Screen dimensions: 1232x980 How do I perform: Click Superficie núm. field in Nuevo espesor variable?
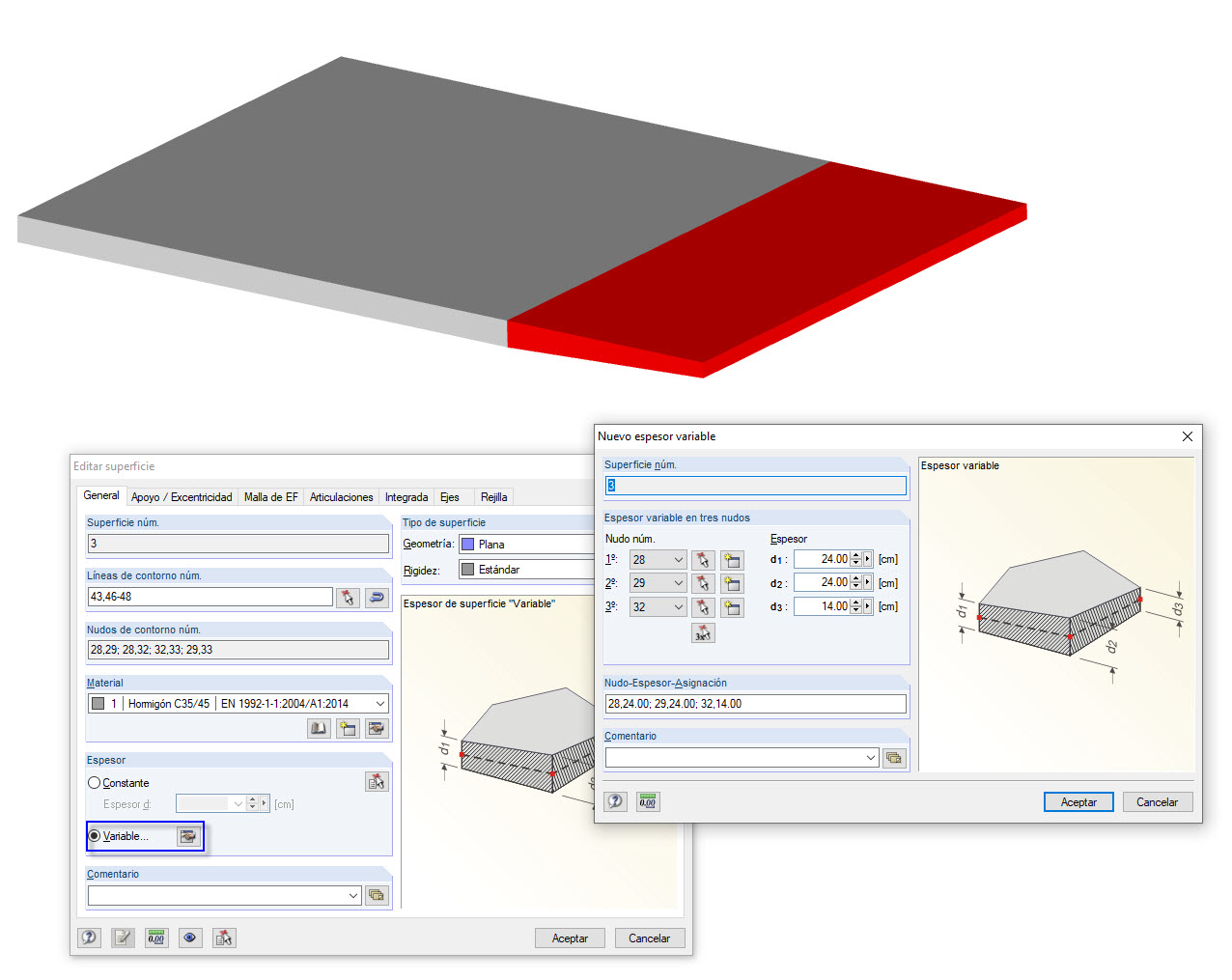[756, 486]
